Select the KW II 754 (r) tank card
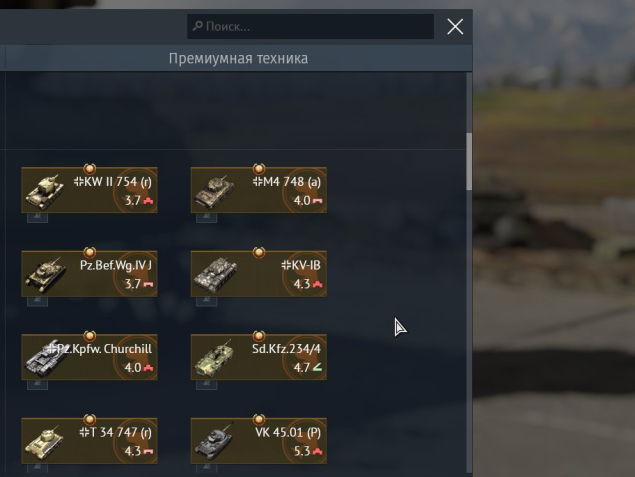The height and width of the screenshot is (477, 635). click(89, 190)
